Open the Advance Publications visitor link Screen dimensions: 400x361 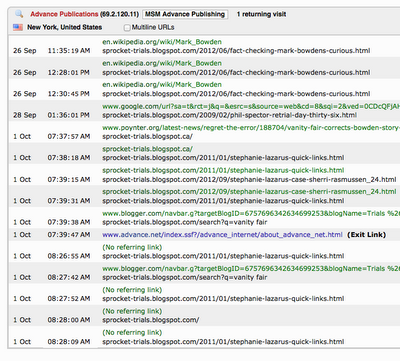[64, 14]
